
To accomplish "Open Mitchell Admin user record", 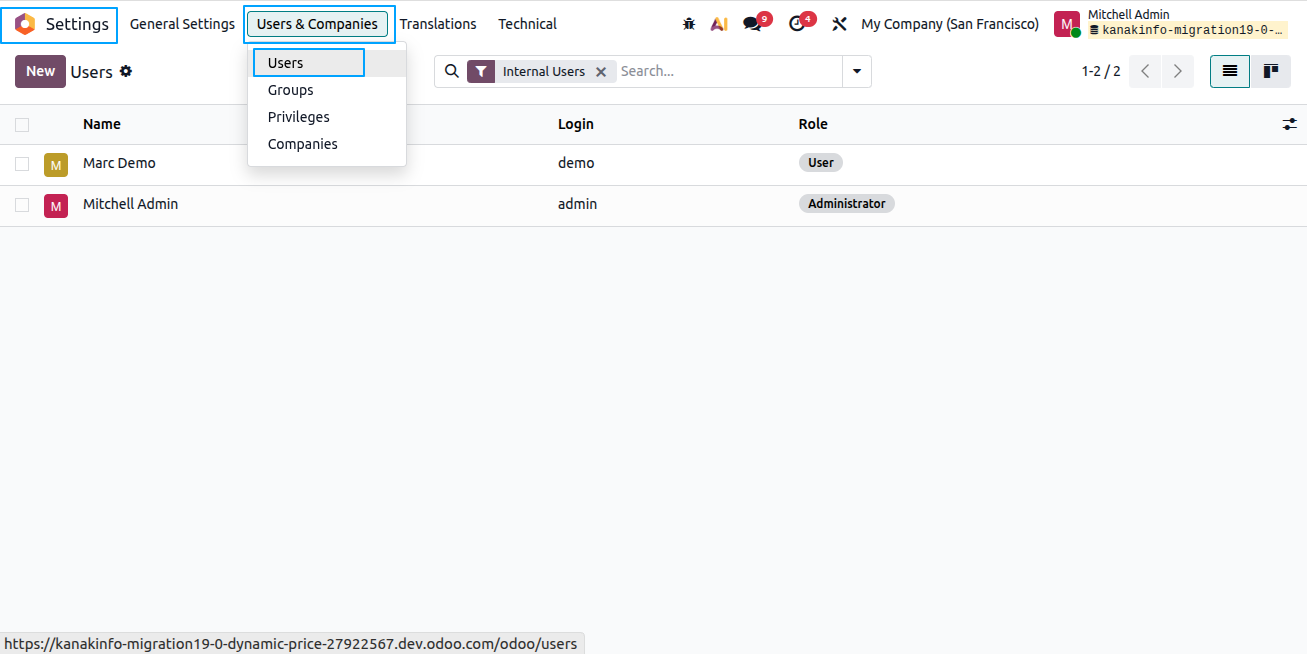I will click(130, 204).
